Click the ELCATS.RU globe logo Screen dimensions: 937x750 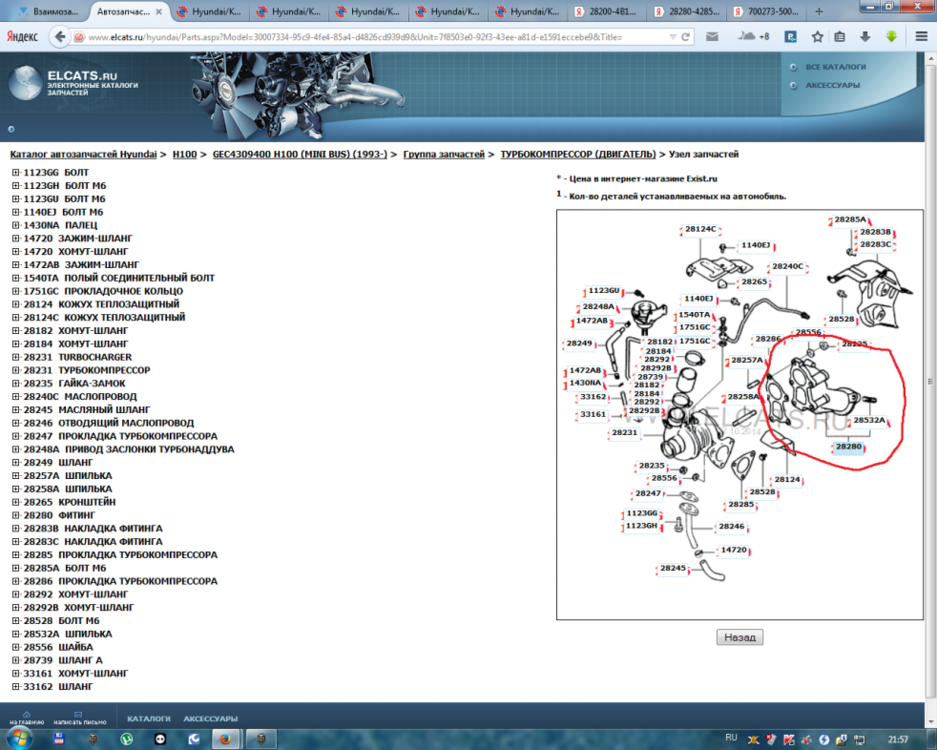[x=25, y=83]
